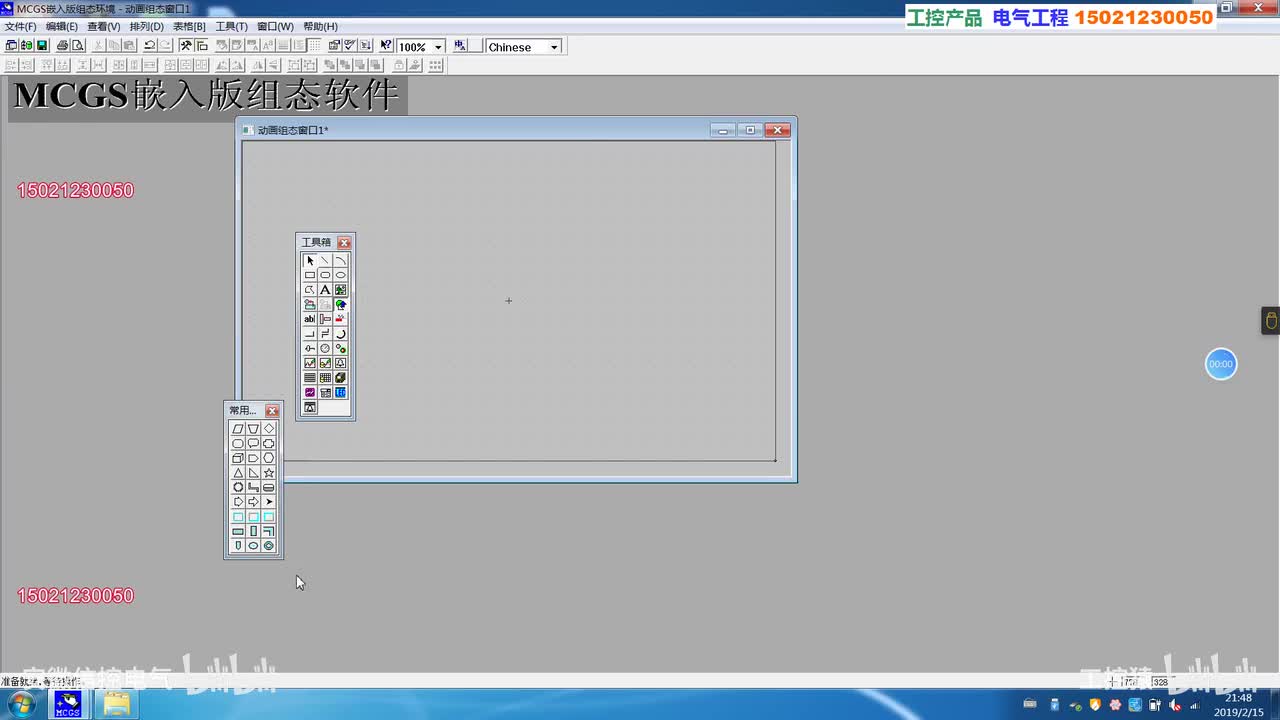Viewport: 1280px width, 720px height.
Task: Click the network signal tray icon
Action: [x=1196, y=705]
